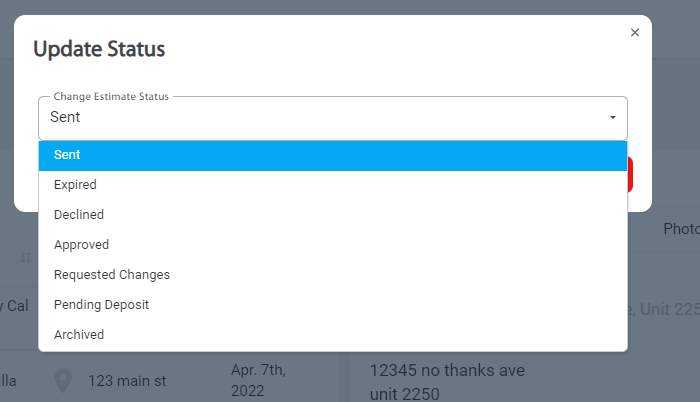This screenshot has height=402, width=700.
Task: Select the highlighted Sent option
Action: tap(333, 155)
